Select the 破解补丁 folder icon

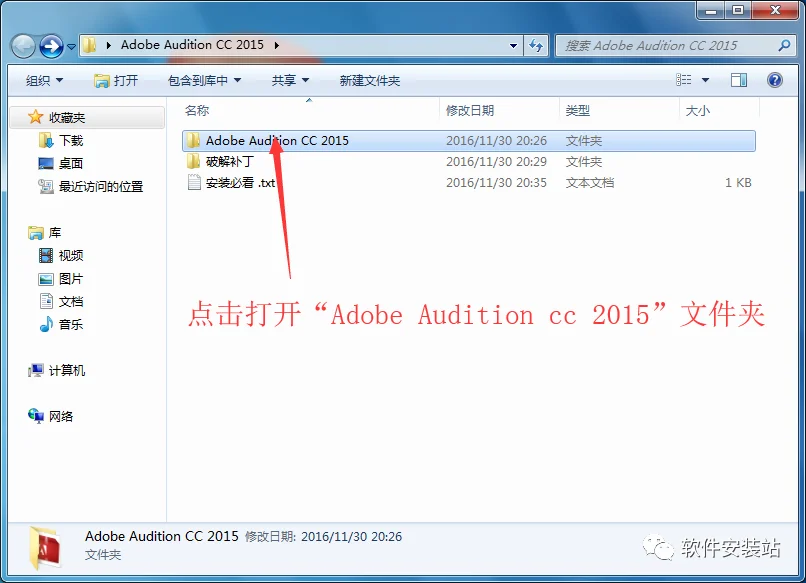click(194, 161)
